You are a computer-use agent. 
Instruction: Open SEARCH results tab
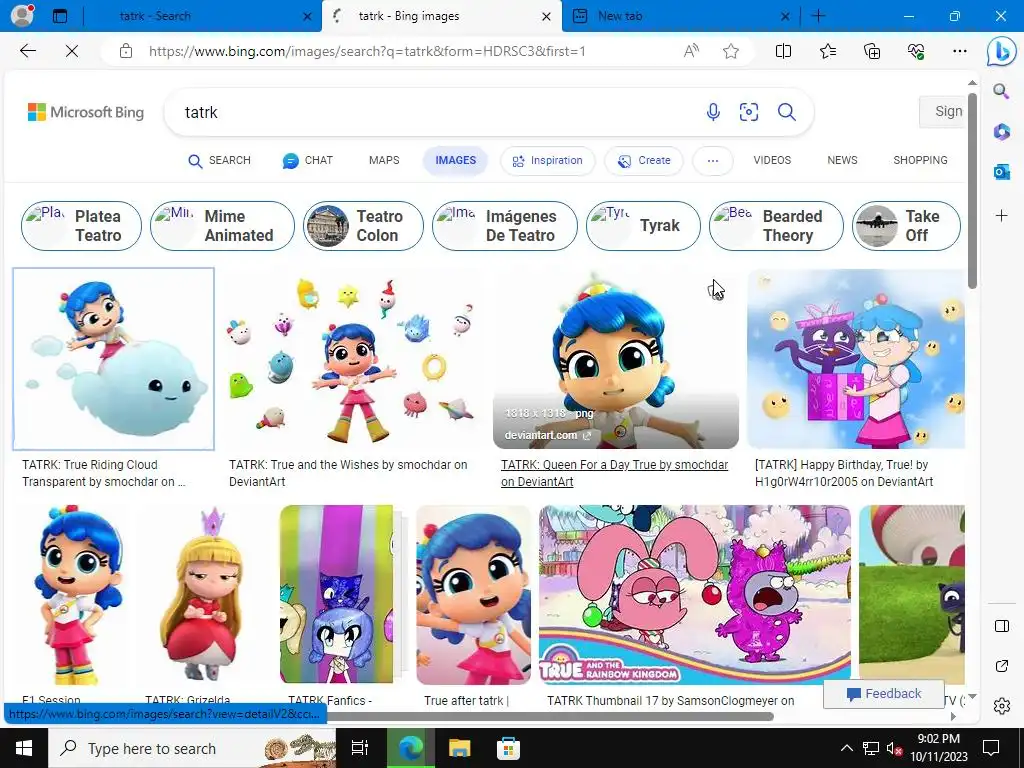[219, 161]
